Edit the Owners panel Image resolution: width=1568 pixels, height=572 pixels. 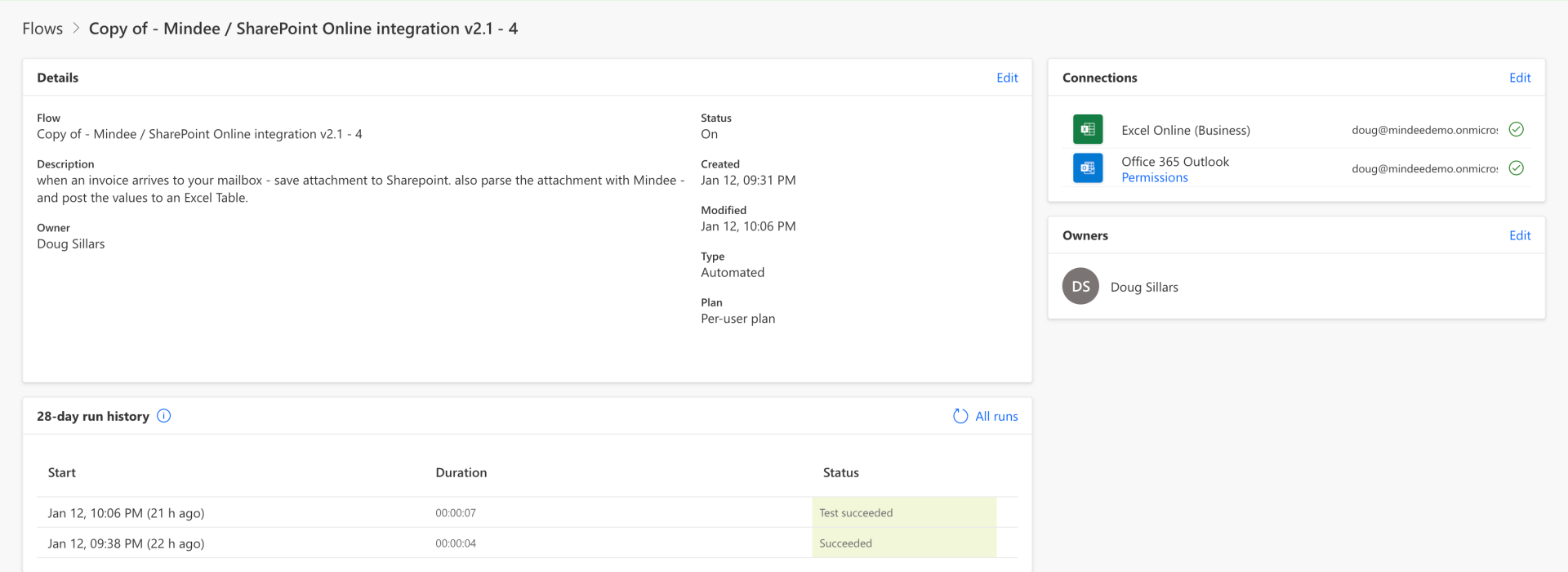click(x=1520, y=235)
